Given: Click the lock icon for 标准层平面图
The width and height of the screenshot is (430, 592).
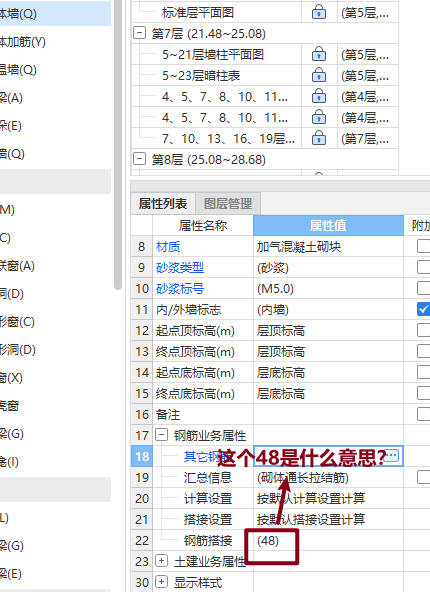Looking at the screenshot, I should (319, 12).
